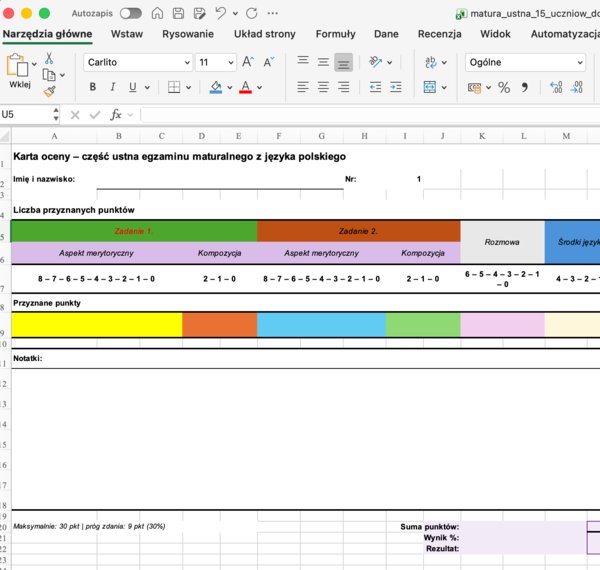Viewport: 600px width, 570px height.
Task: Click the Save floppy disk icon
Action: pyautogui.click(x=178, y=13)
